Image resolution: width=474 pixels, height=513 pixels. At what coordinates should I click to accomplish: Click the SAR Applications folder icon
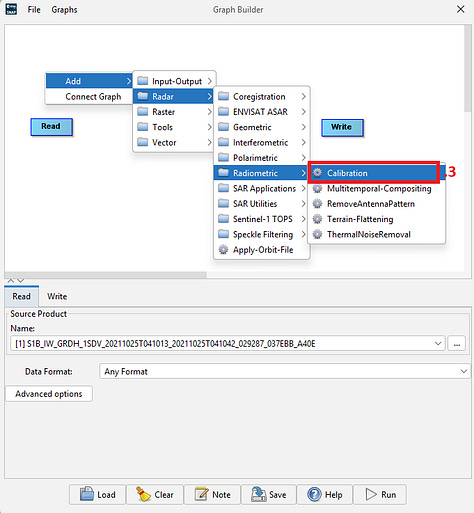click(223, 188)
